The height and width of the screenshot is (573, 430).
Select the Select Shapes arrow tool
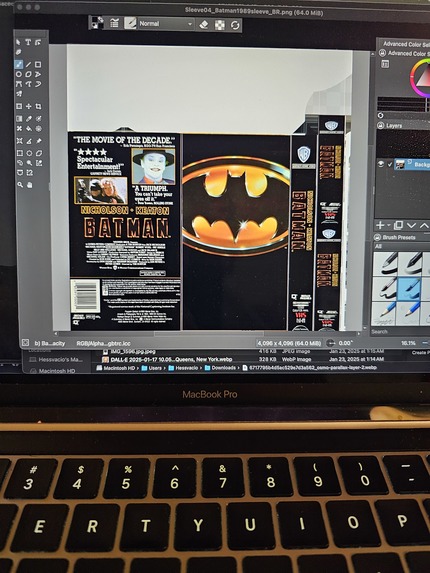coord(18,42)
